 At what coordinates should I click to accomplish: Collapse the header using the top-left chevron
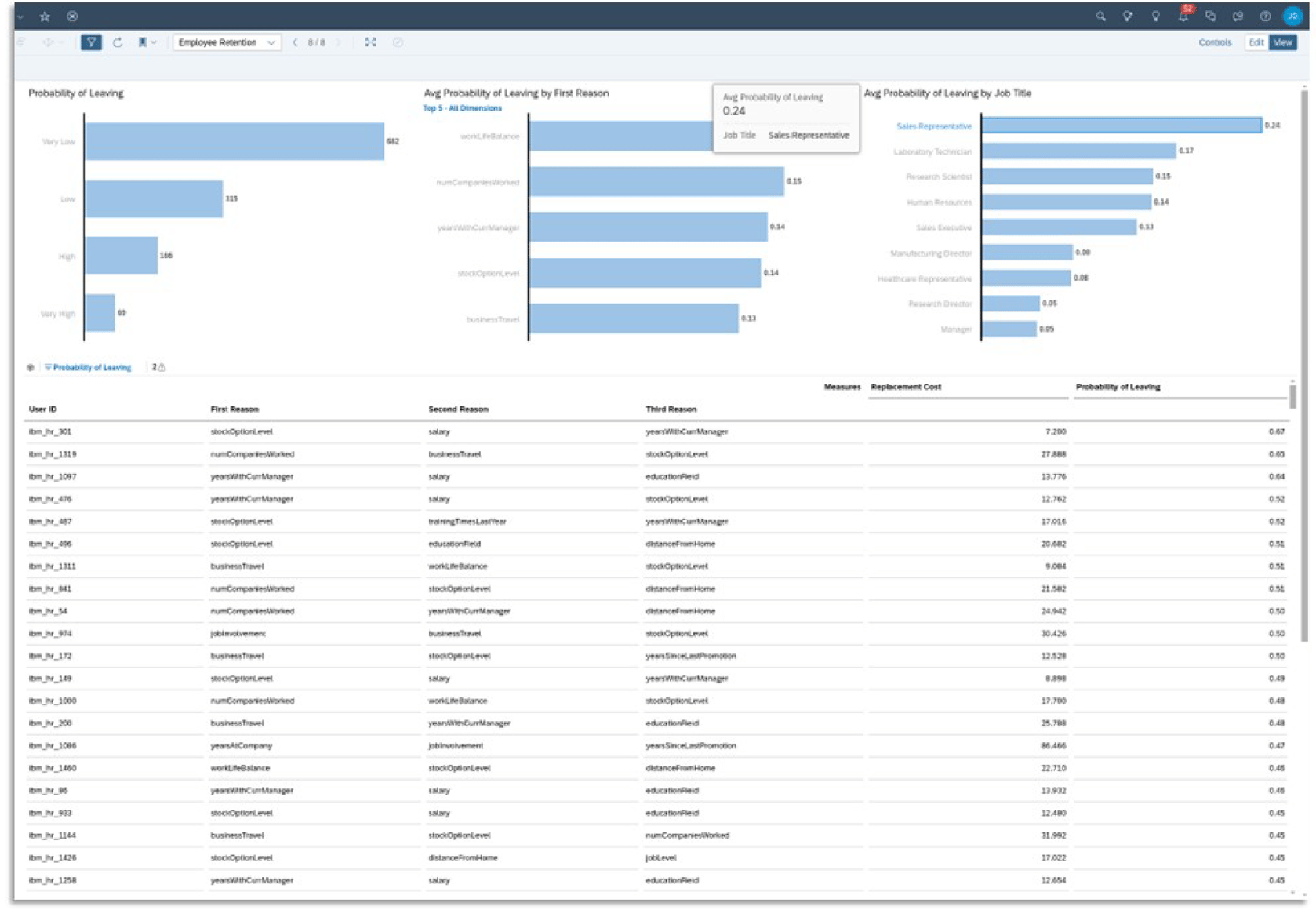pos(20,16)
